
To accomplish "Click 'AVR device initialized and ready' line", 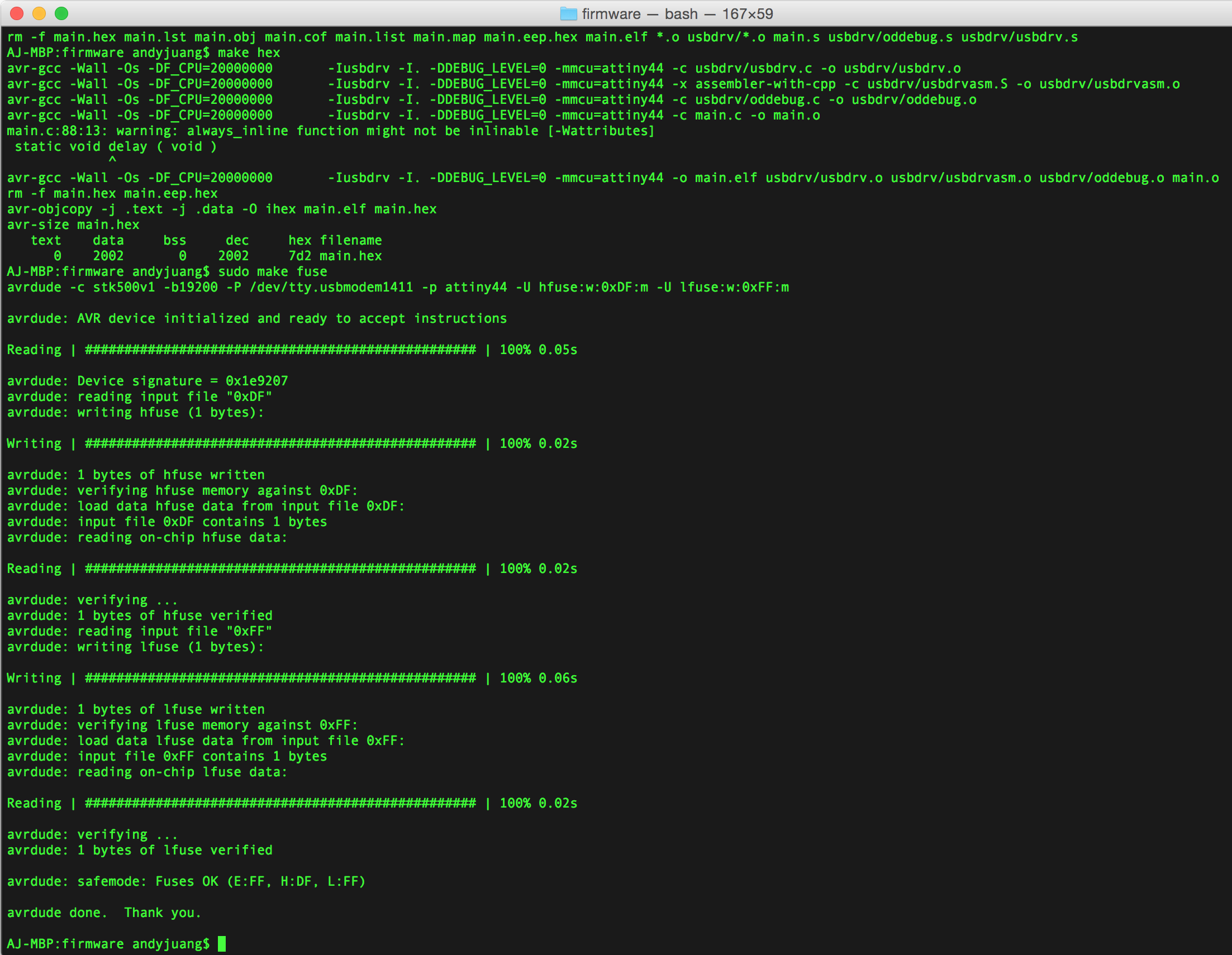I will [256, 318].
